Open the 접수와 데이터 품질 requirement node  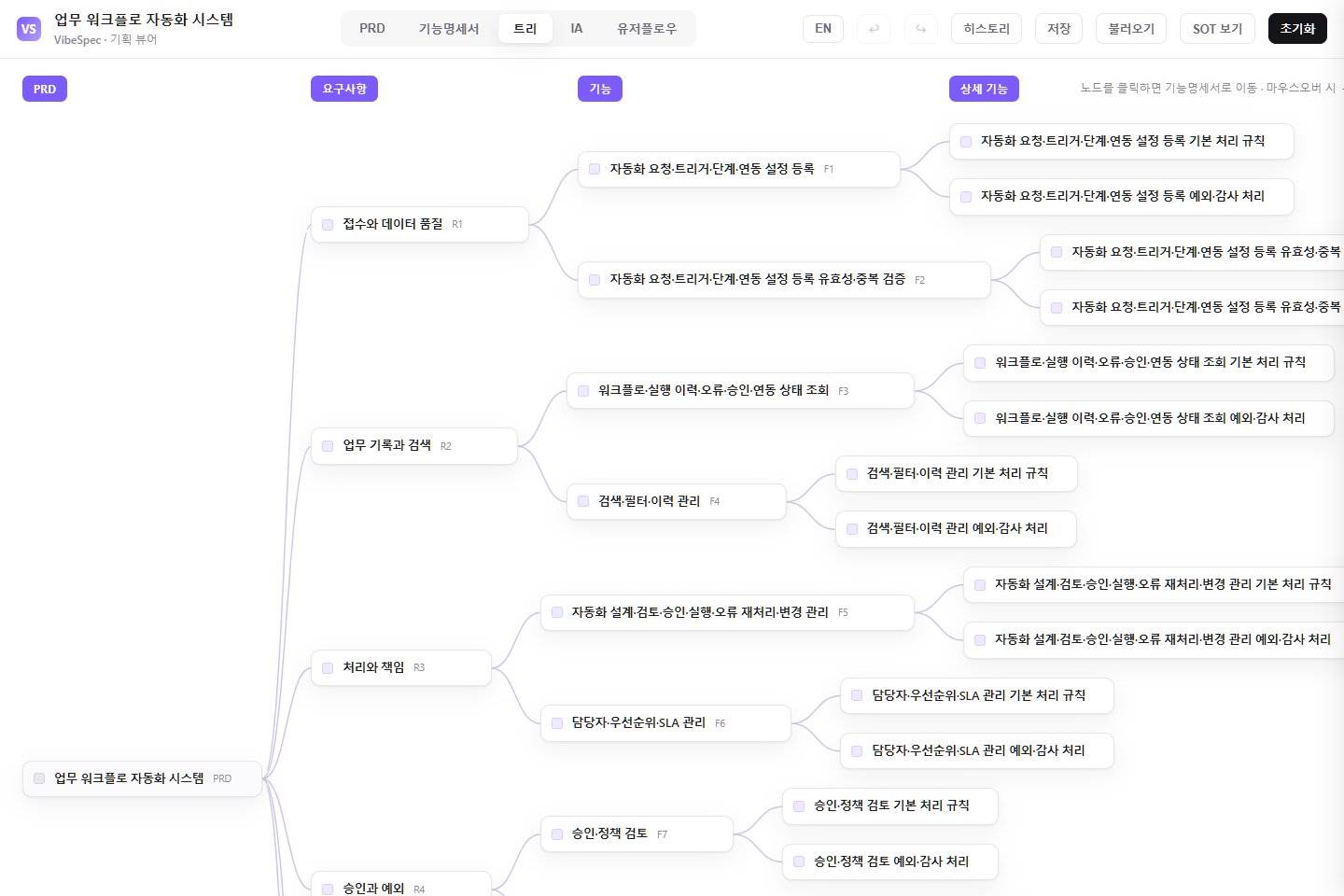point(420,224)
